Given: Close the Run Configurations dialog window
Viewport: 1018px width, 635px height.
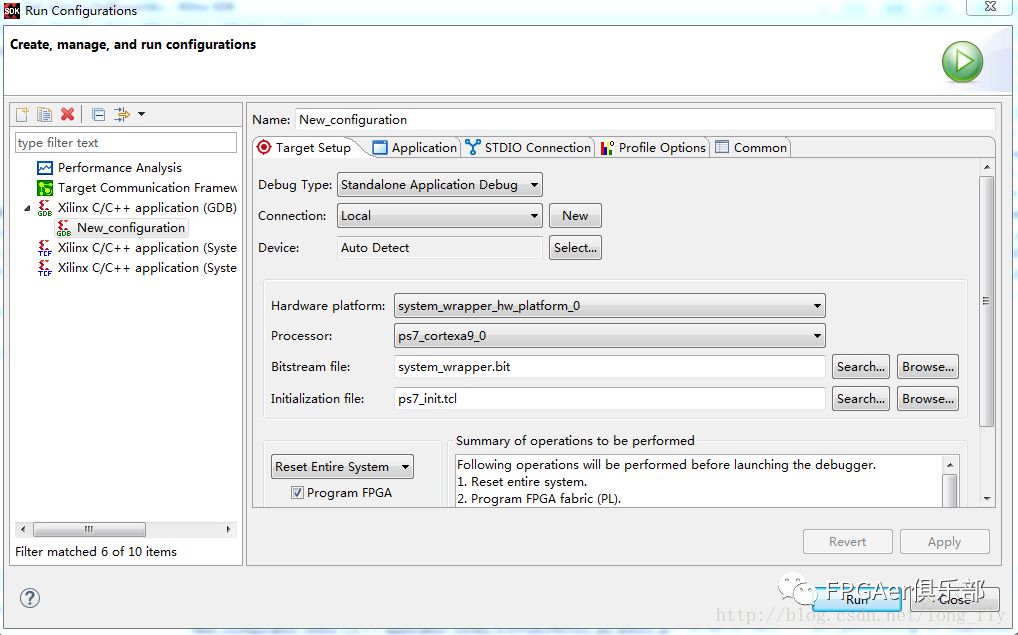Looking at the screenshot, I should coord(990,7).
